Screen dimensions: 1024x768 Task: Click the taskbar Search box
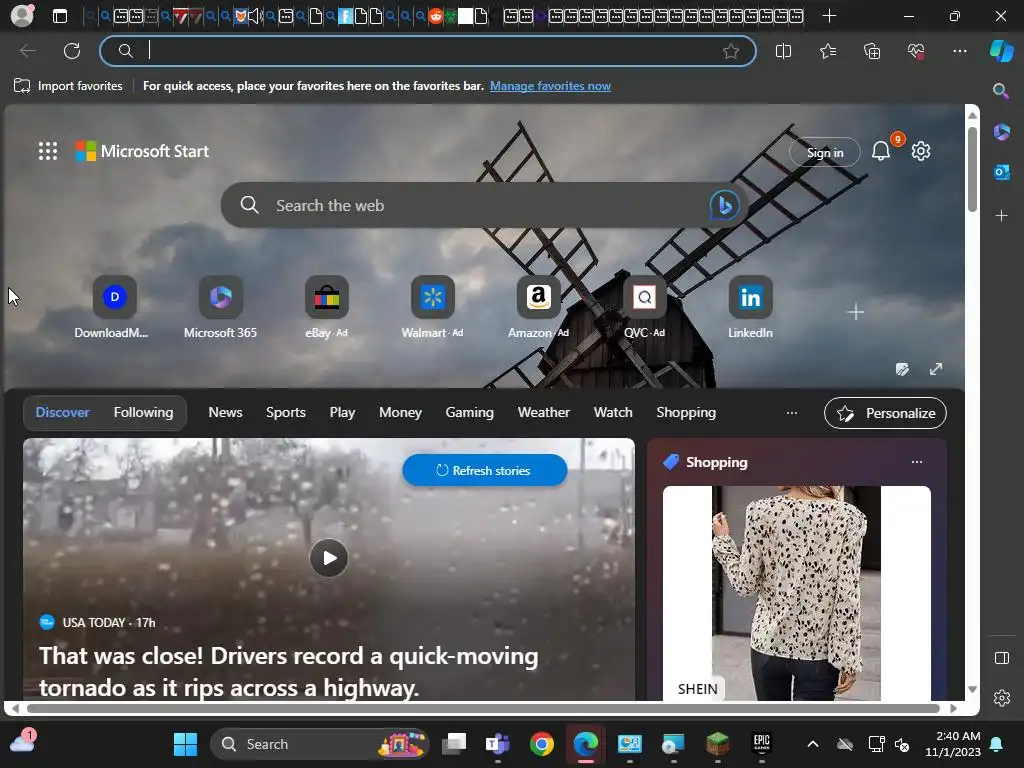point(319,744)
